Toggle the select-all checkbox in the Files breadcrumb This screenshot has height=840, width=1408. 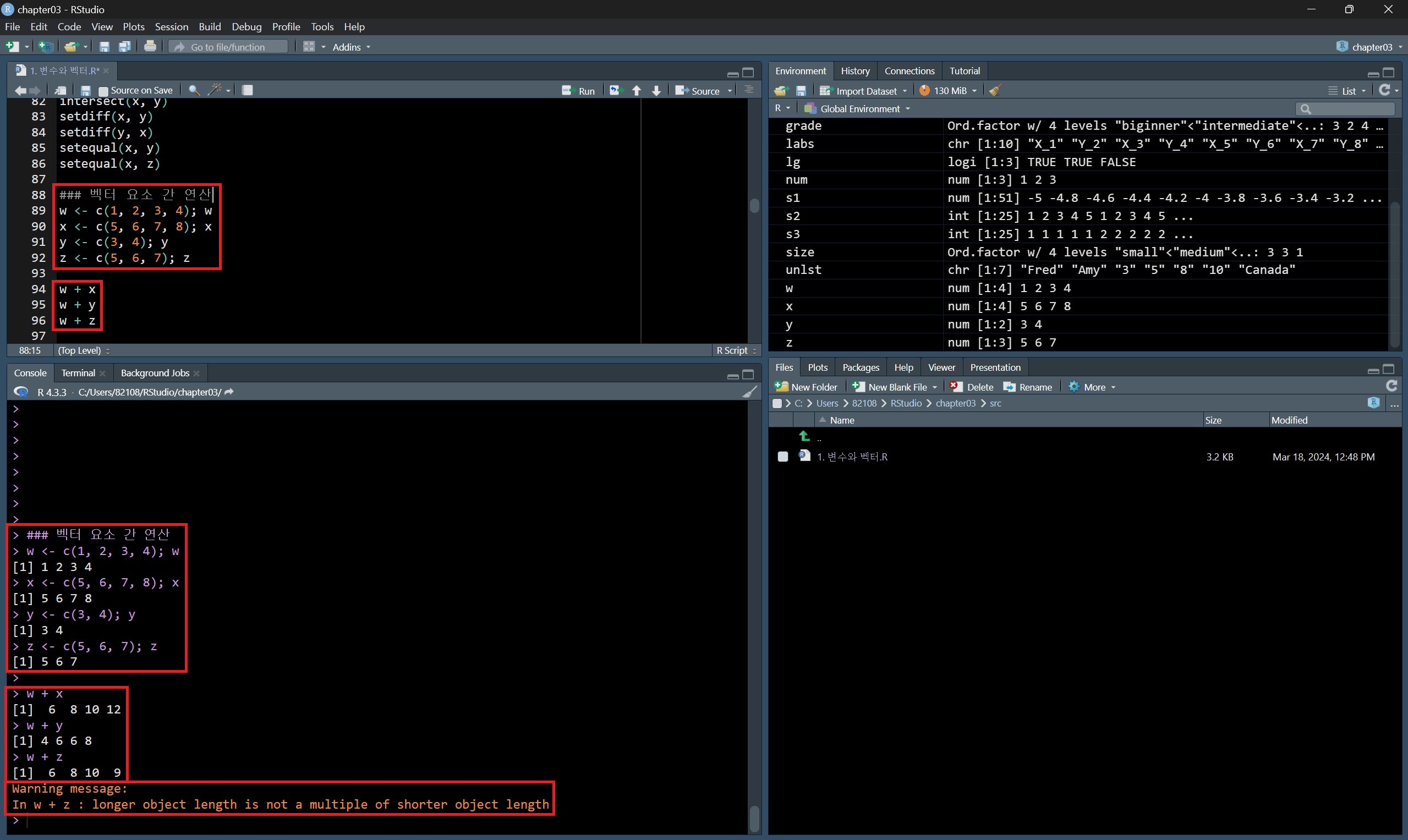[x=777, y=404]
